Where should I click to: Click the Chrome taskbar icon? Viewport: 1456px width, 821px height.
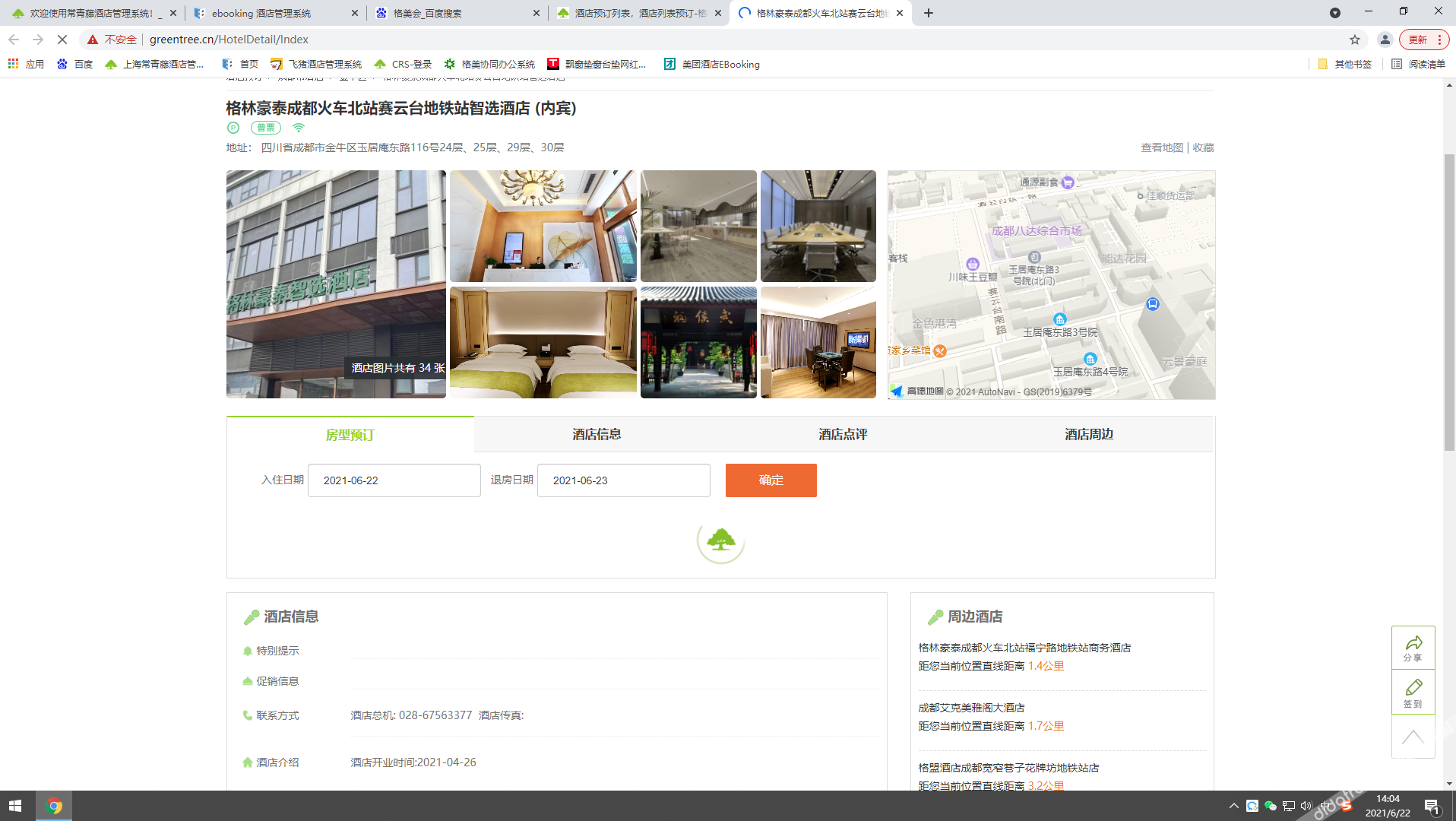54,806
